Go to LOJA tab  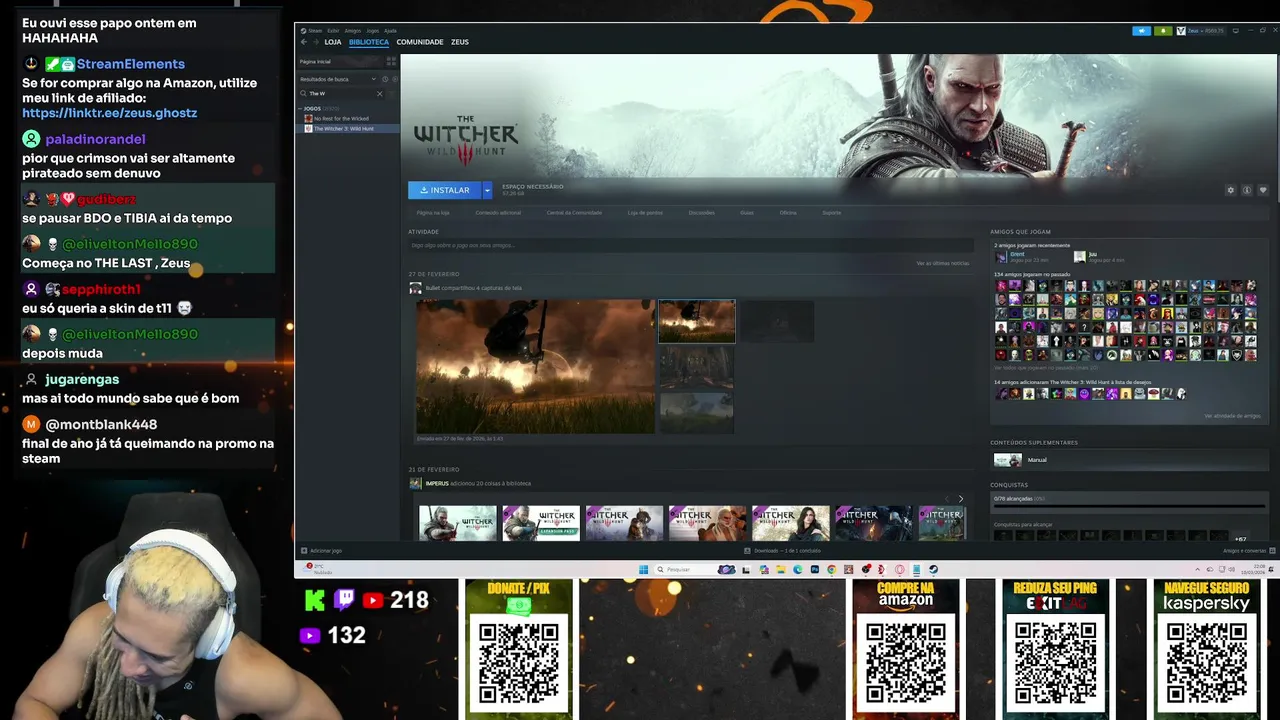point(333,42)
